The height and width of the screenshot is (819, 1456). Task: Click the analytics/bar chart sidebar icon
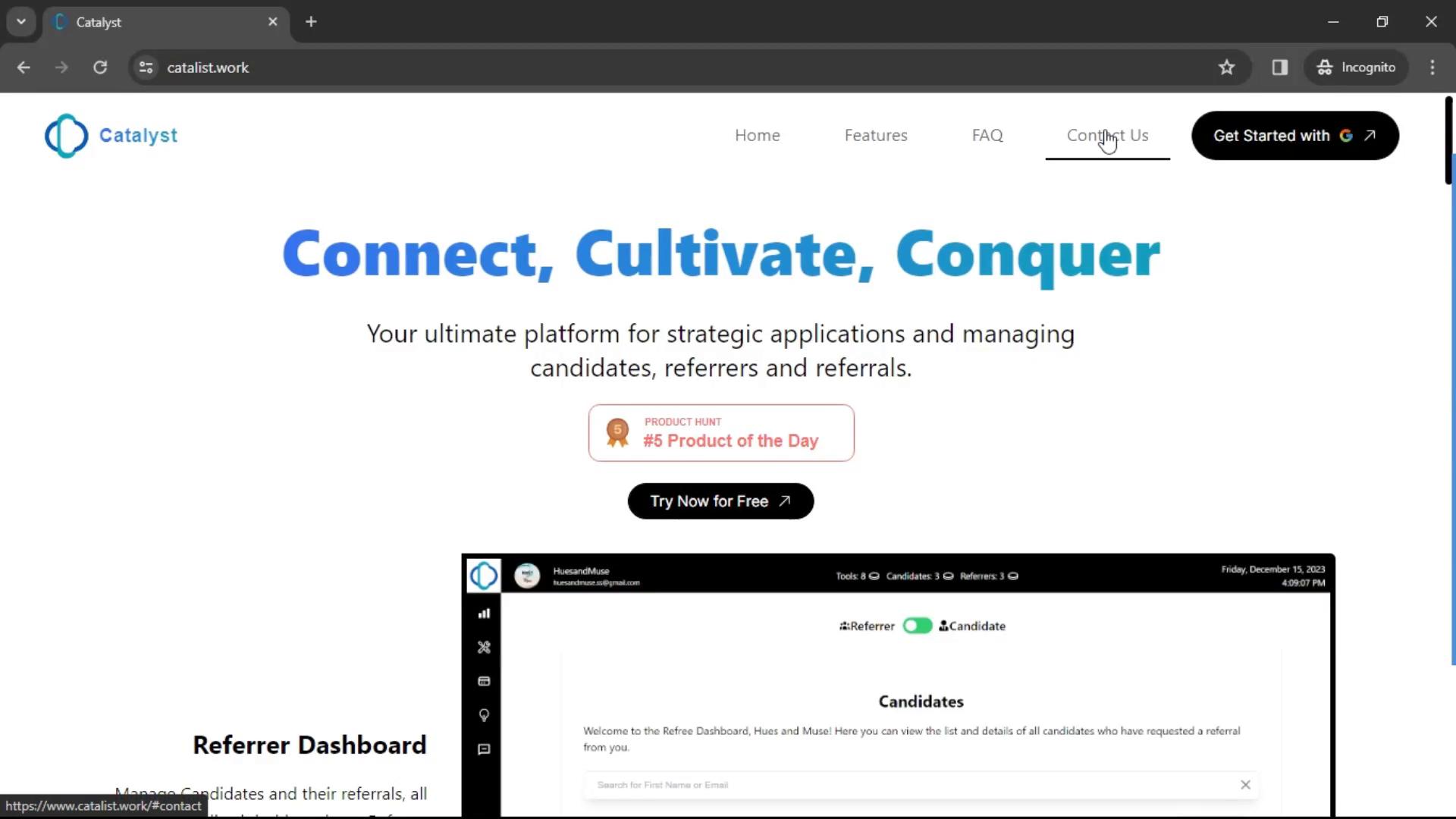point(484,613)
